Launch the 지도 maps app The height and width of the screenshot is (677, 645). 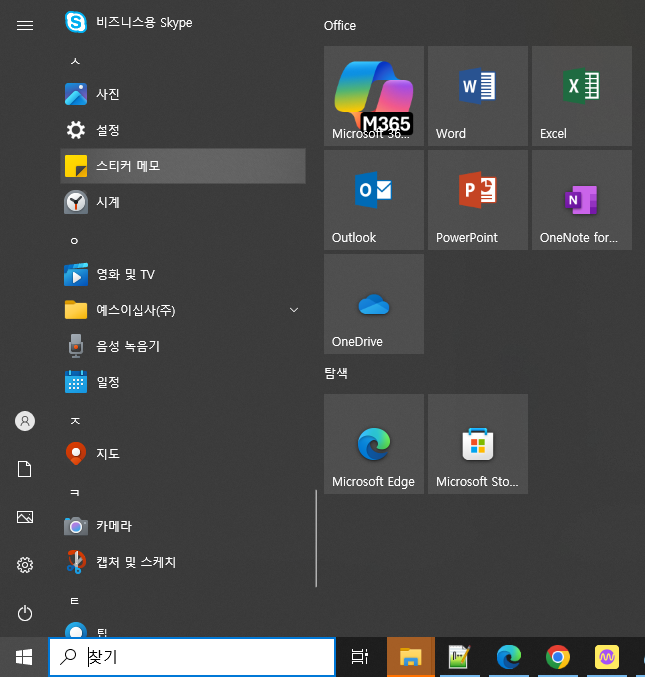pyautogui.click(x=183, y=454)
